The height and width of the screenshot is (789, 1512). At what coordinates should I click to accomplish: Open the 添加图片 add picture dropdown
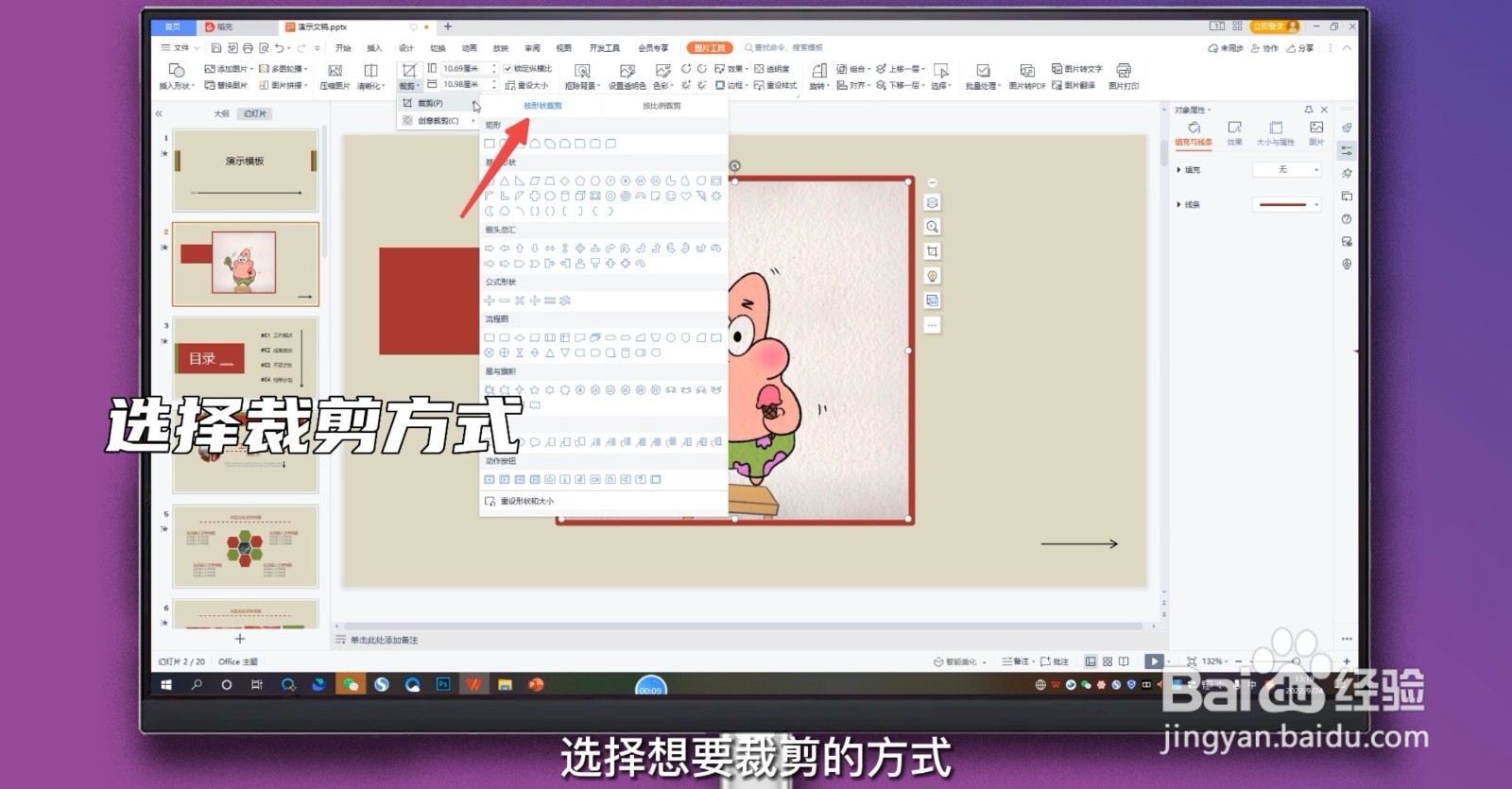tap(229, 69)
